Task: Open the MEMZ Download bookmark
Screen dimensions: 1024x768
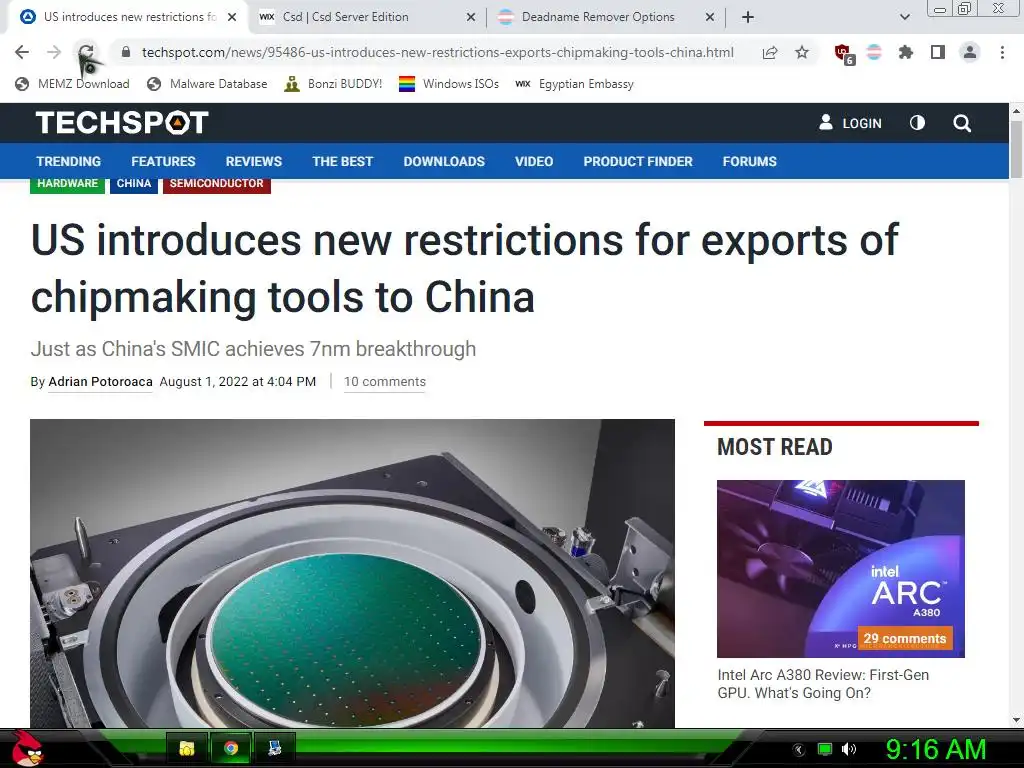Action: 72,84
